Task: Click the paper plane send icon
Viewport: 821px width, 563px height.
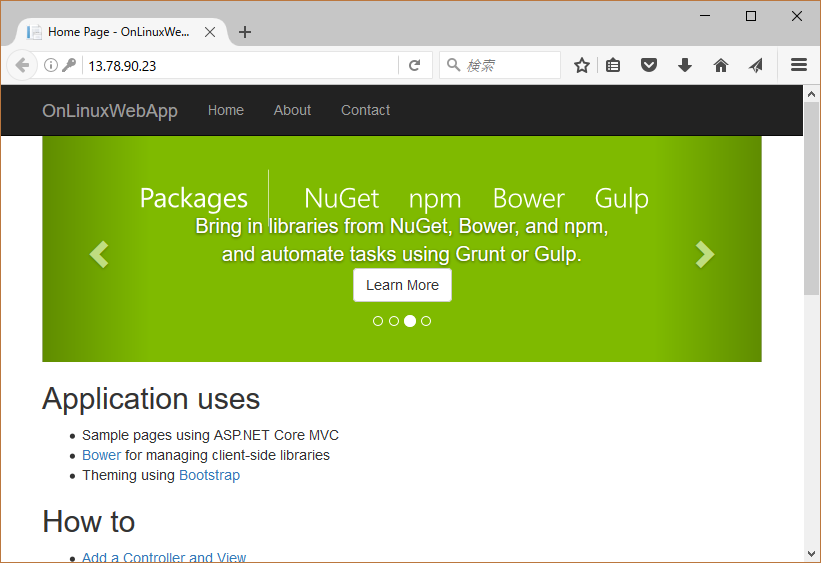Action: coord(756,65)
